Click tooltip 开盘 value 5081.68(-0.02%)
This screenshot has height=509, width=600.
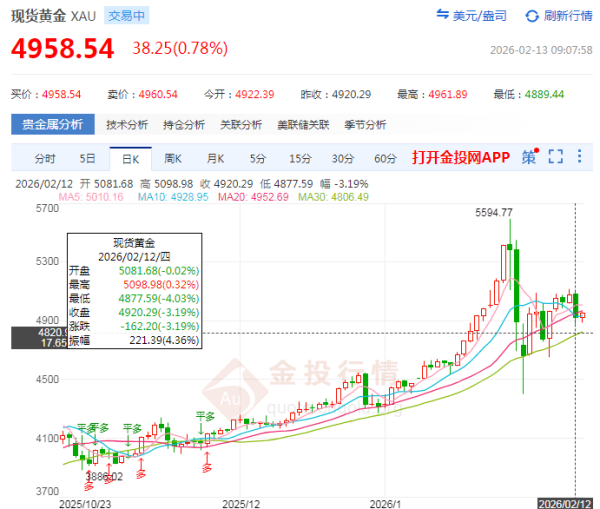click(x=159, y=271)
